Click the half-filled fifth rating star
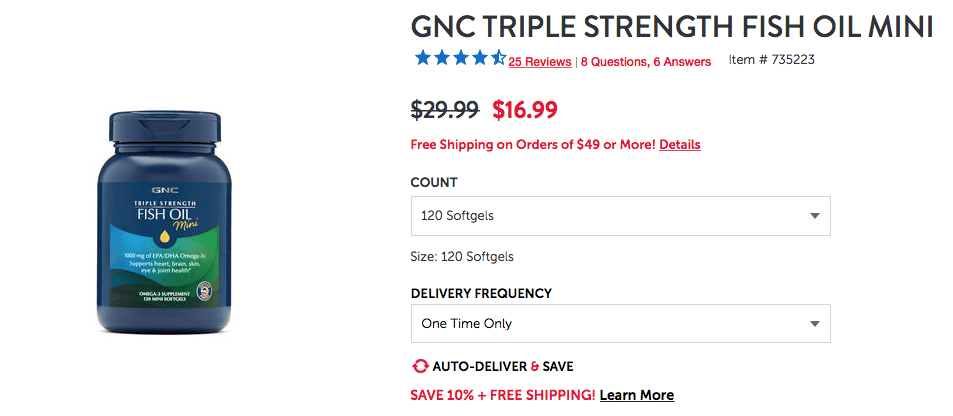This screenshot has width=953, height=416. [498, 58]
